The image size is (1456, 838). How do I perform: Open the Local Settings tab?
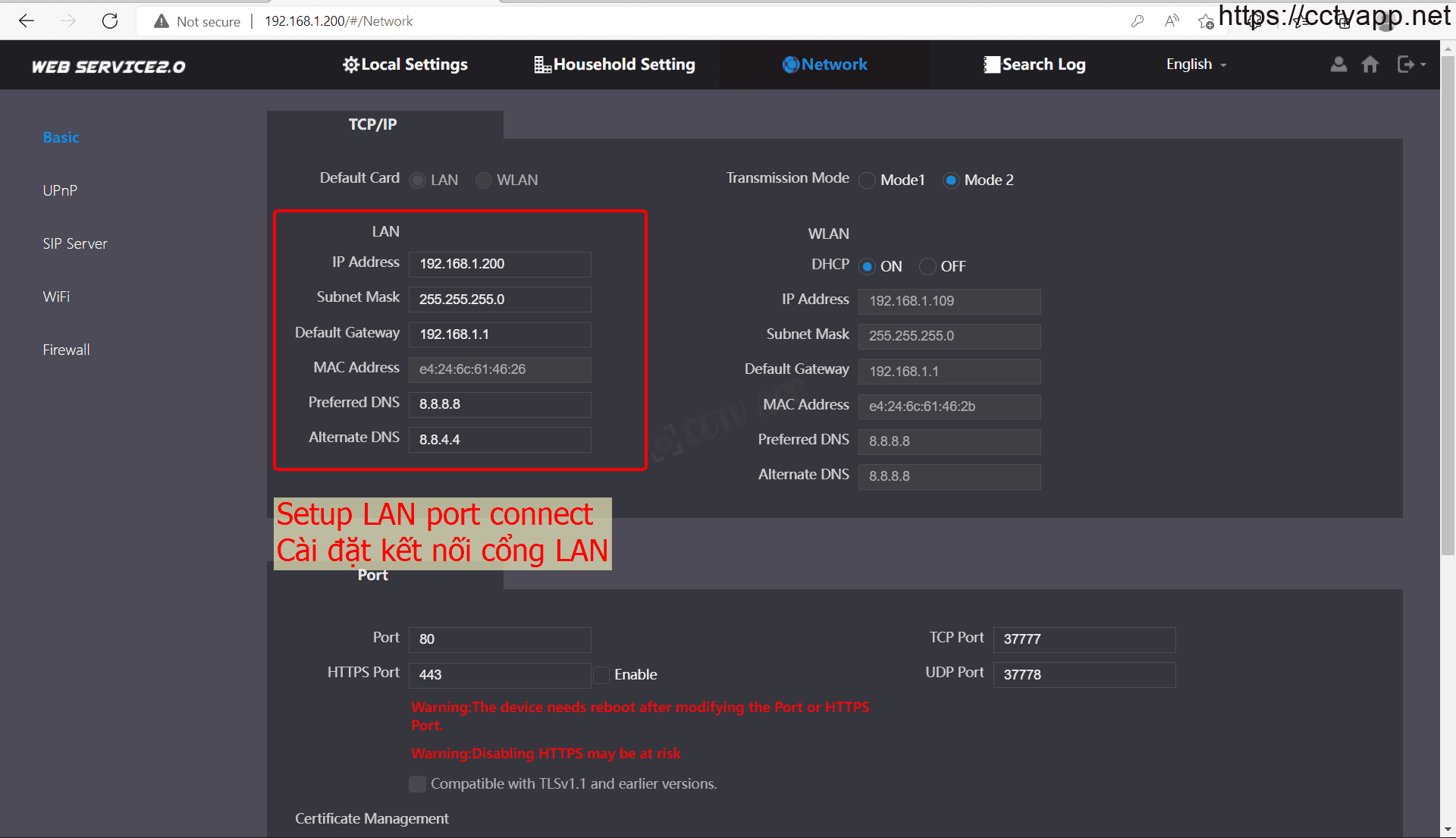click(x=405, y=64)
